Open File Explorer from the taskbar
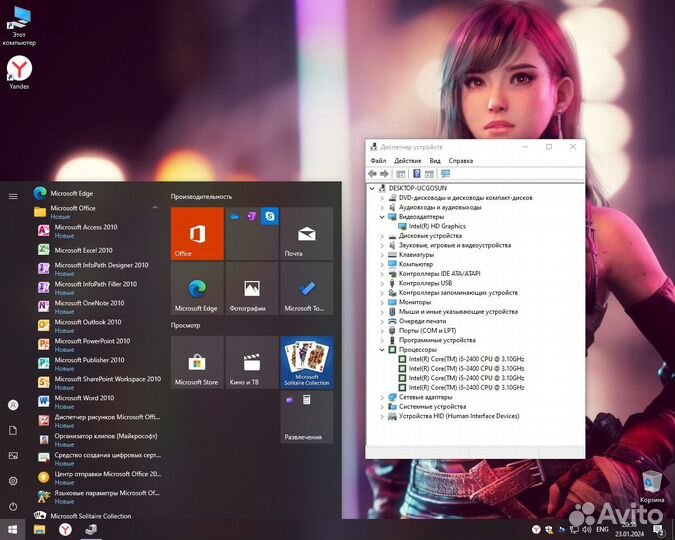Screen dimensions: 675x540 pyautogui.click(x=39, y=529)
